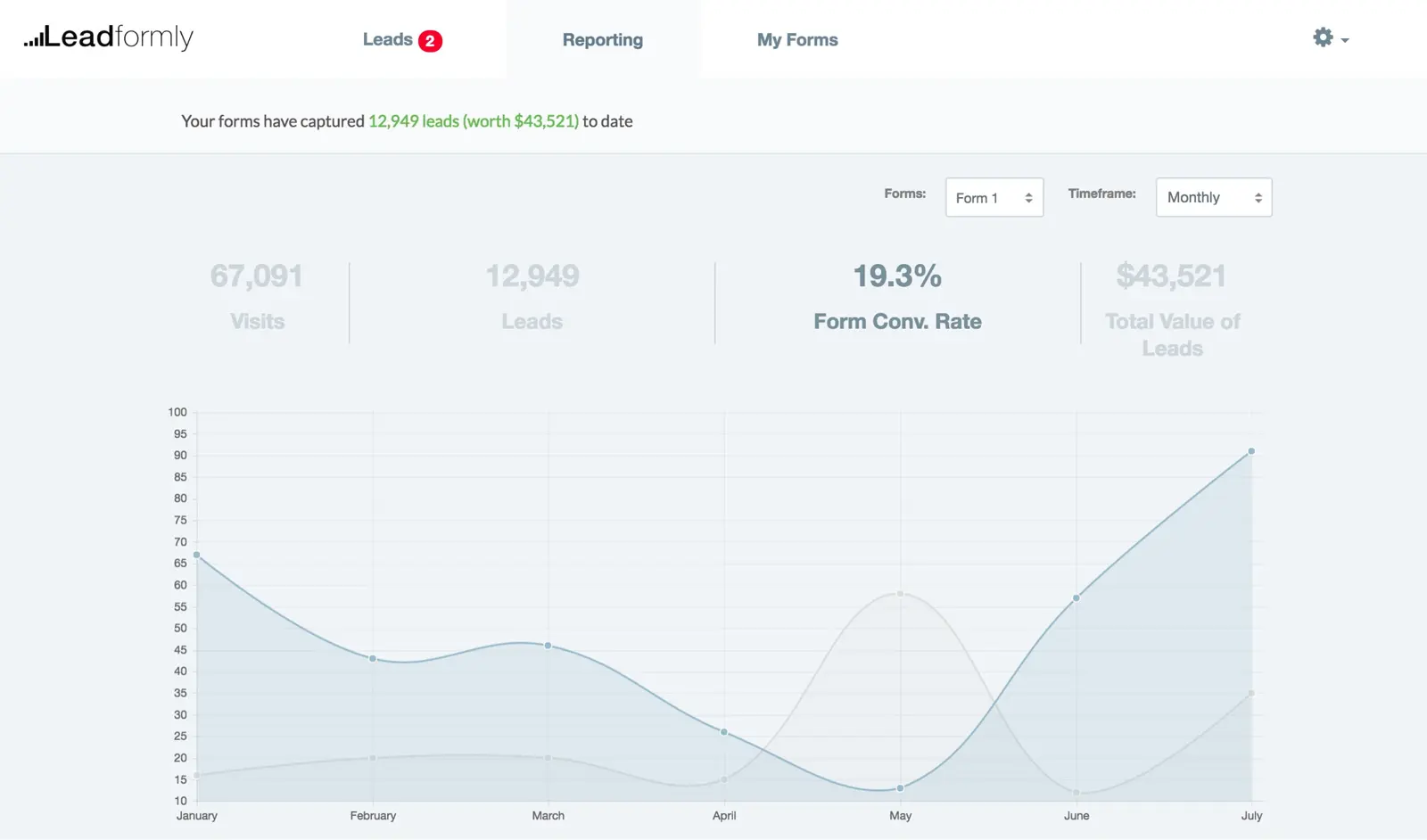Open the settings gear icon
Viewport: 1427px width, 840px height.
(x=1321, y=37)
